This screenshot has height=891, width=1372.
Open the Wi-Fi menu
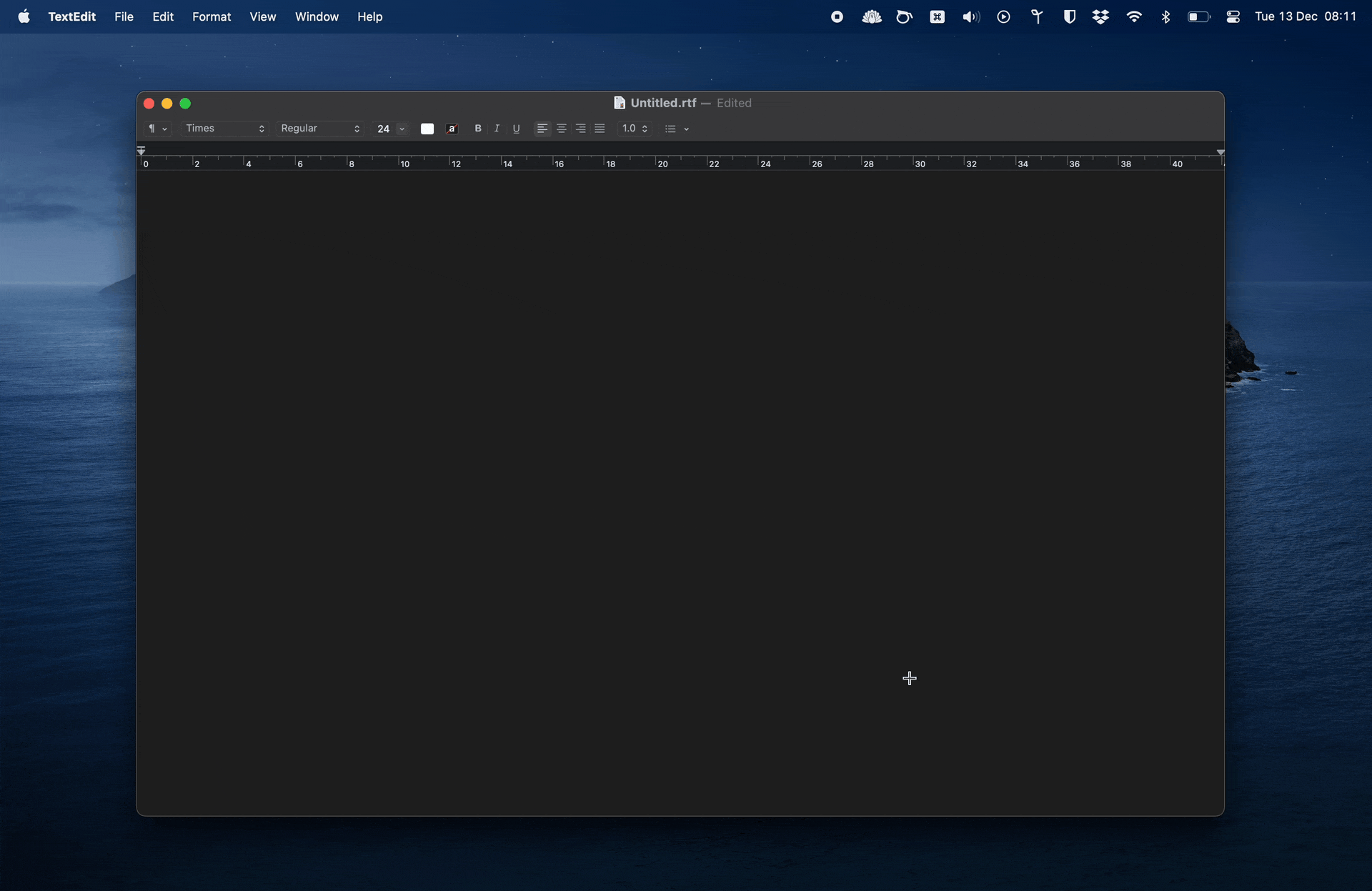1133,16
